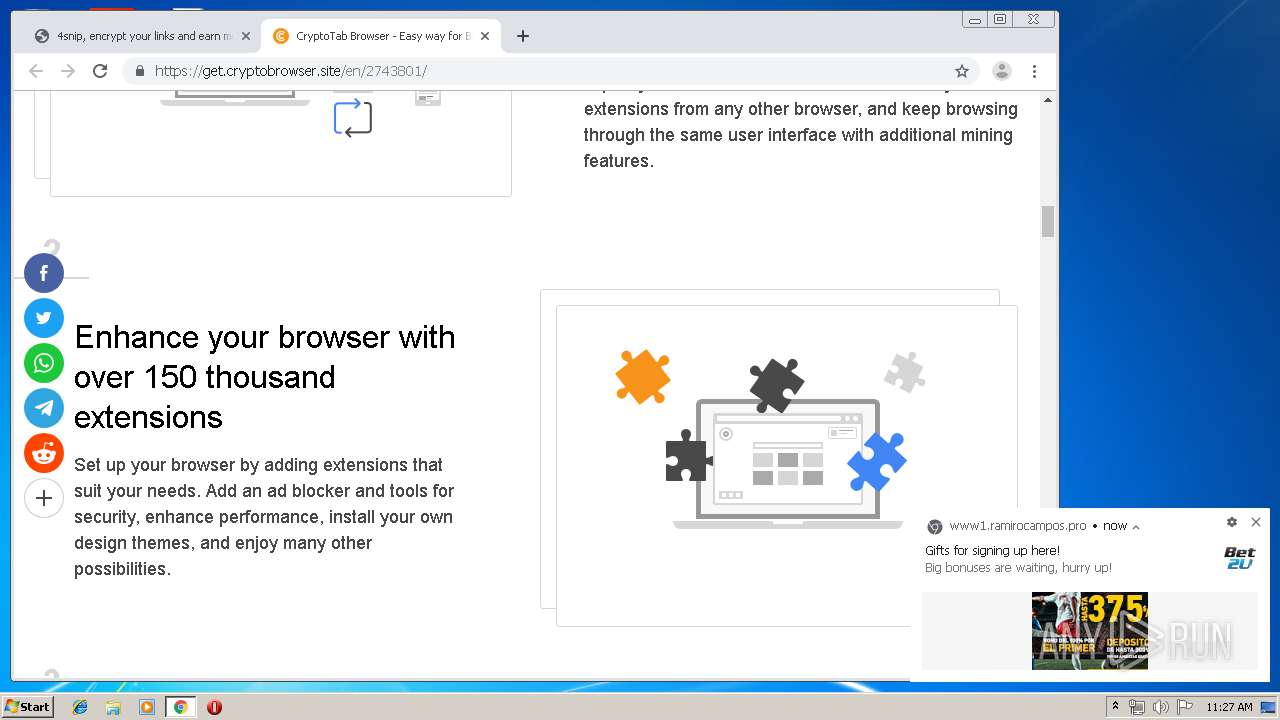Grab the page vertical scrollbar thumb
This screenshot has width=1280, height=720.
pyautogui.click(x=1048, y=221)
